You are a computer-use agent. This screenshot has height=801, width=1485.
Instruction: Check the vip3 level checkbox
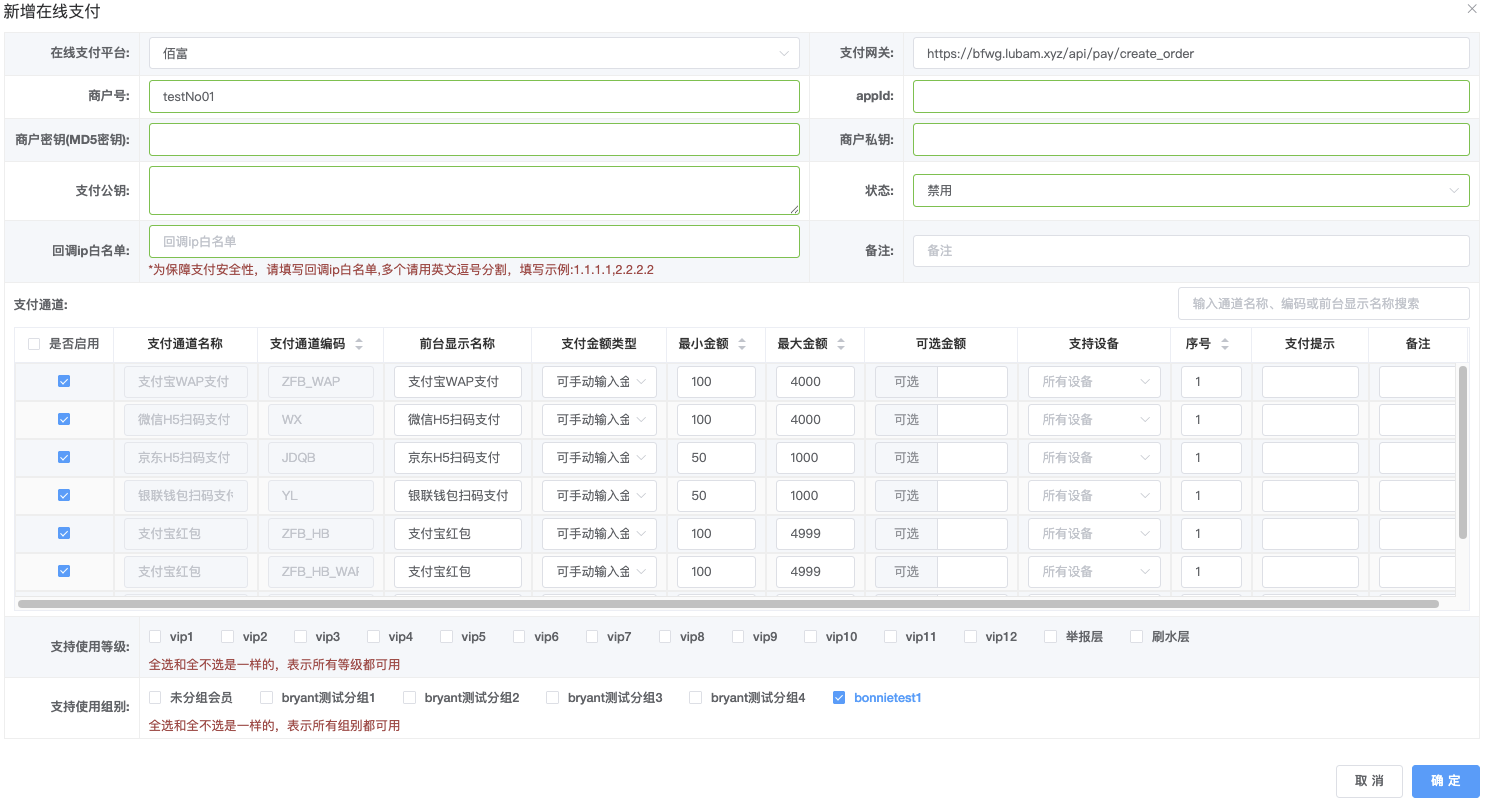click(301, 637)
